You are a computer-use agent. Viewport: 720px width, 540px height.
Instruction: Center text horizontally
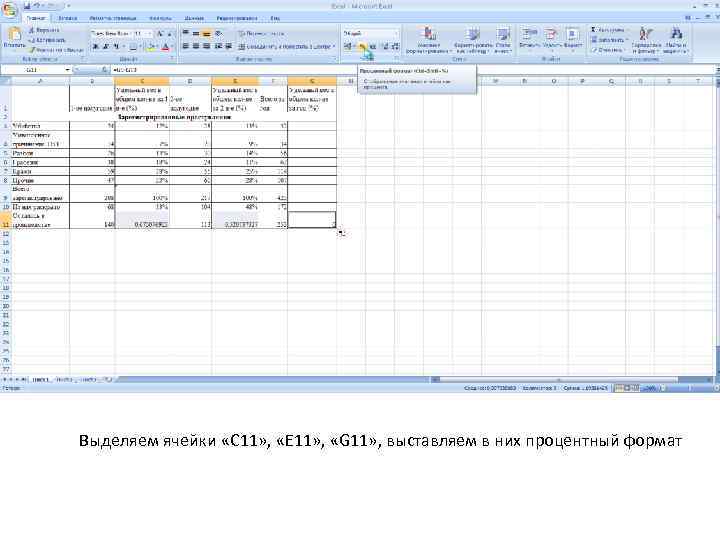tap(196, 46)
